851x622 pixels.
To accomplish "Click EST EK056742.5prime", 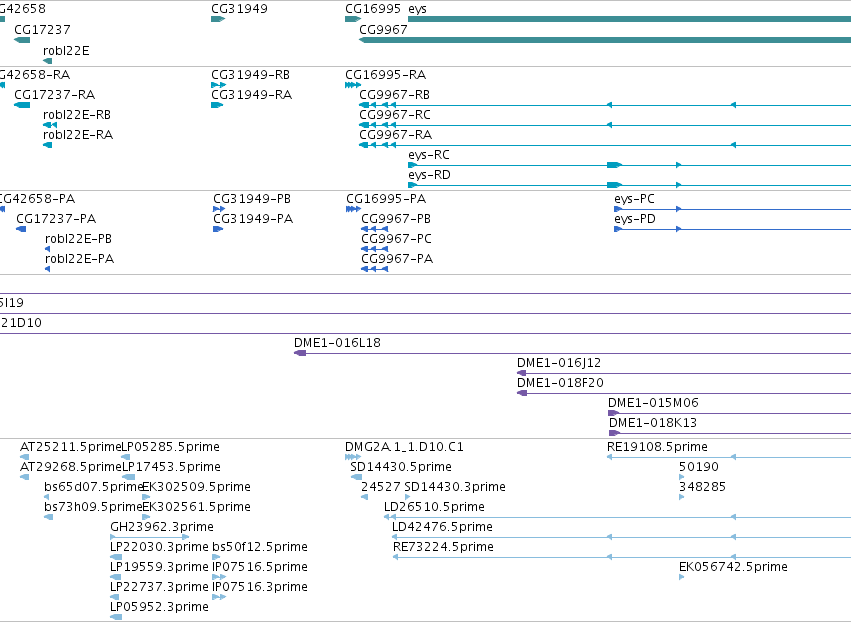I will point(733,568).
